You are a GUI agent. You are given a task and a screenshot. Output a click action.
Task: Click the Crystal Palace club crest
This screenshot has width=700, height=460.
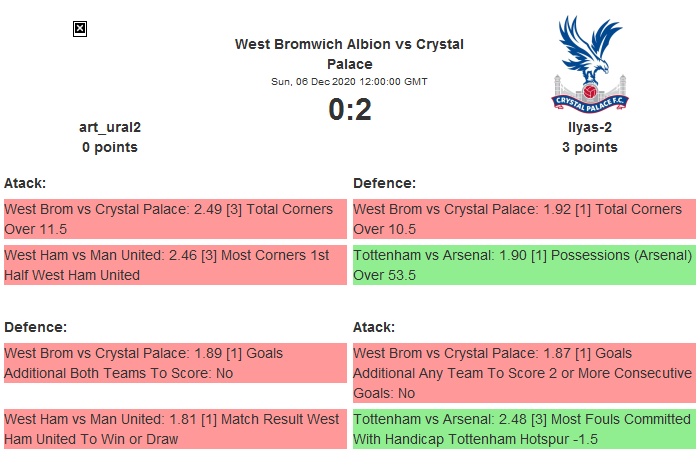coord(589,63)
